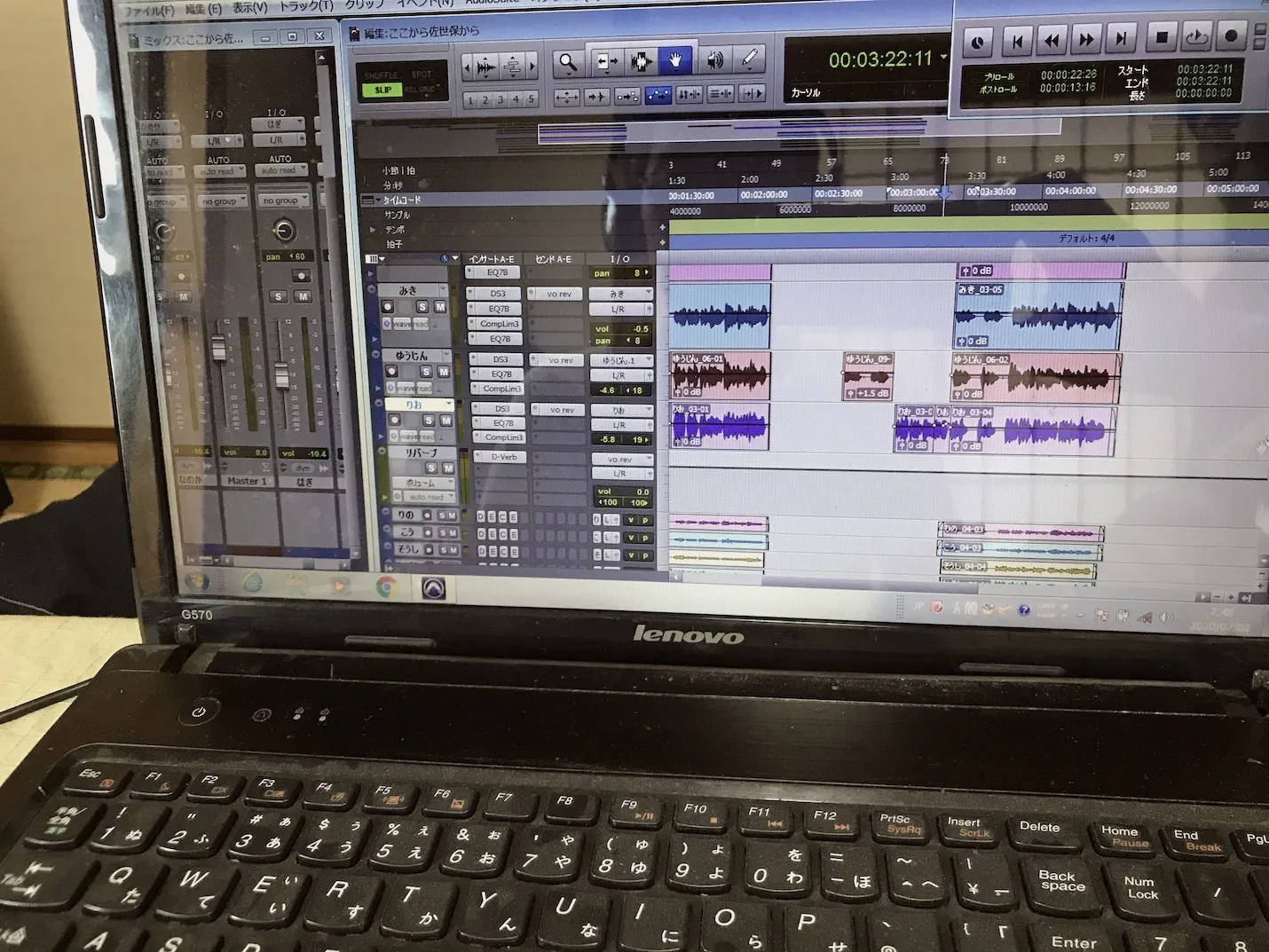The width and height of the screenshot is (1269, 952).
Task: Enable SLIP edit mode
Action: [x=382, y=90]
